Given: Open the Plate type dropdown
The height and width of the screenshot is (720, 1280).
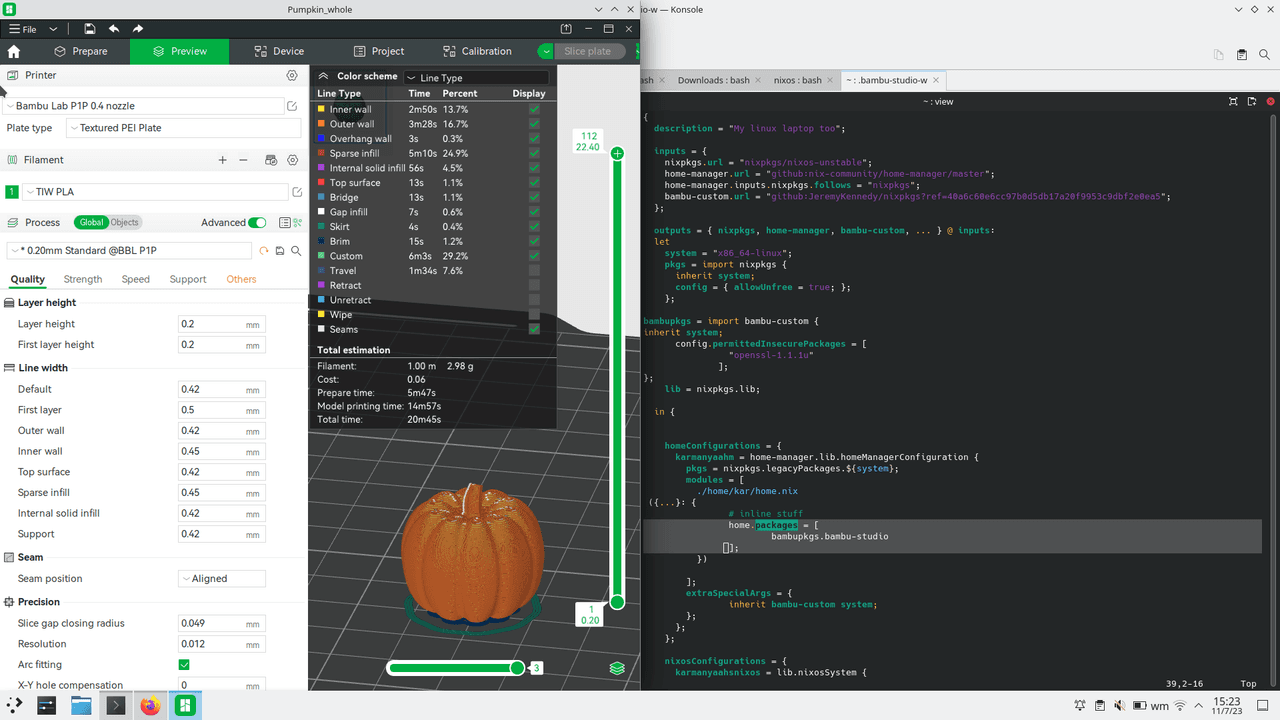Looking at the screenshot, I should [183, 128].
